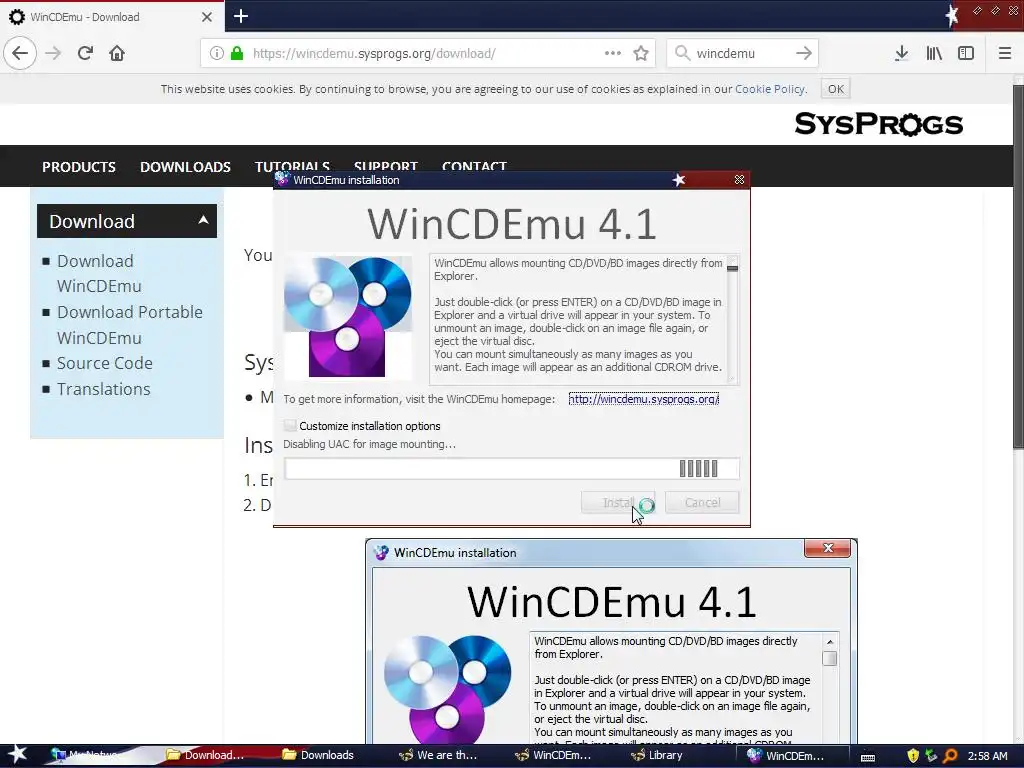The image size is (1024, 768).
Task: Open the SUPPORT menu
Action: coord(386,166)
